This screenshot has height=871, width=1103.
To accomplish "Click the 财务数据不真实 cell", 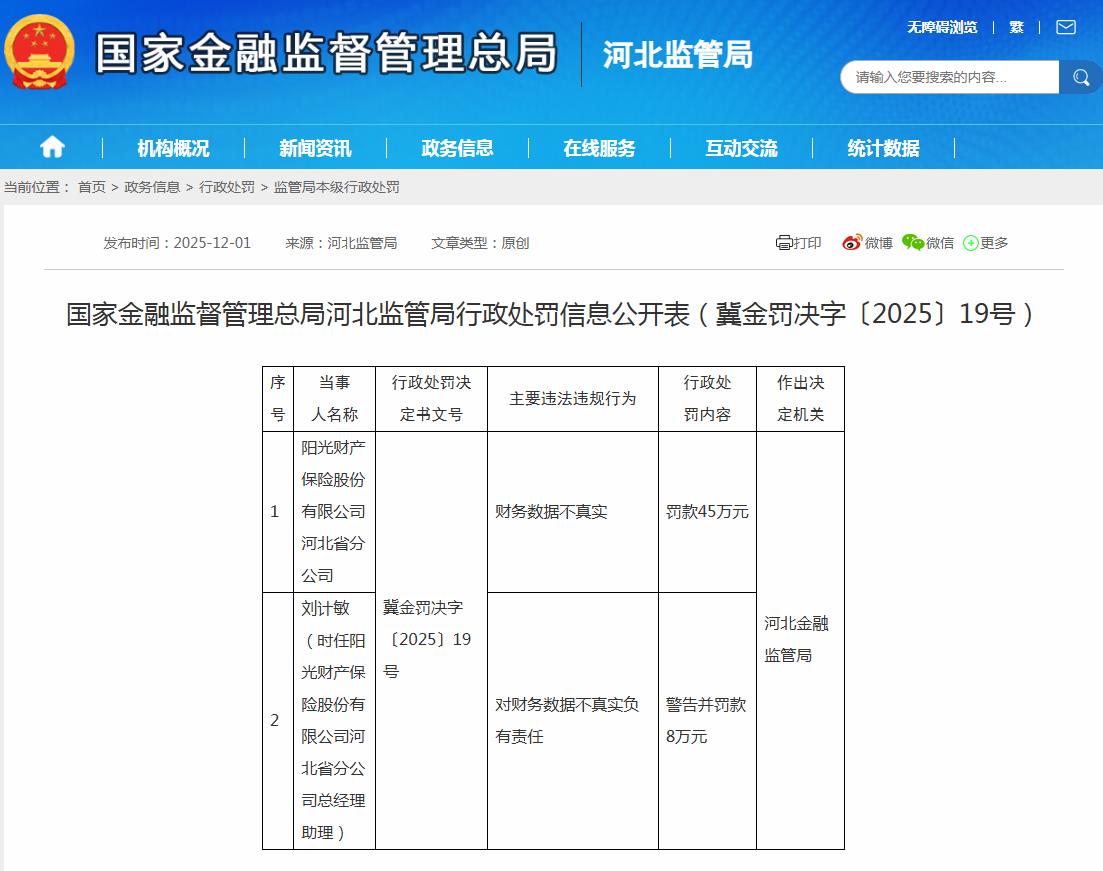I will pyautogui.click(x=573, y=511).
